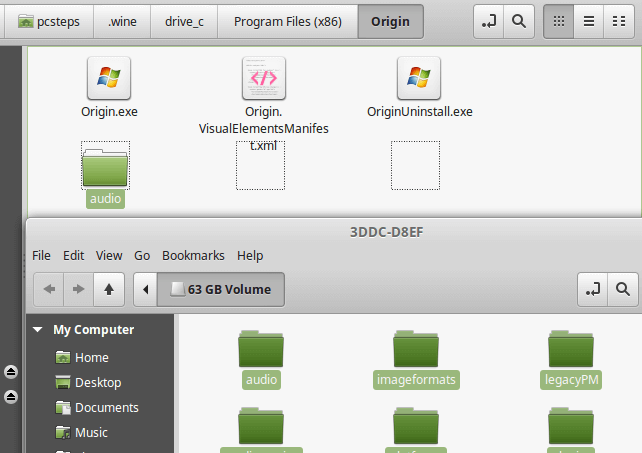The height and width of the screenshot is (453, 642).
Task: Go up to parent folder
Action: [x=109, y=289]
